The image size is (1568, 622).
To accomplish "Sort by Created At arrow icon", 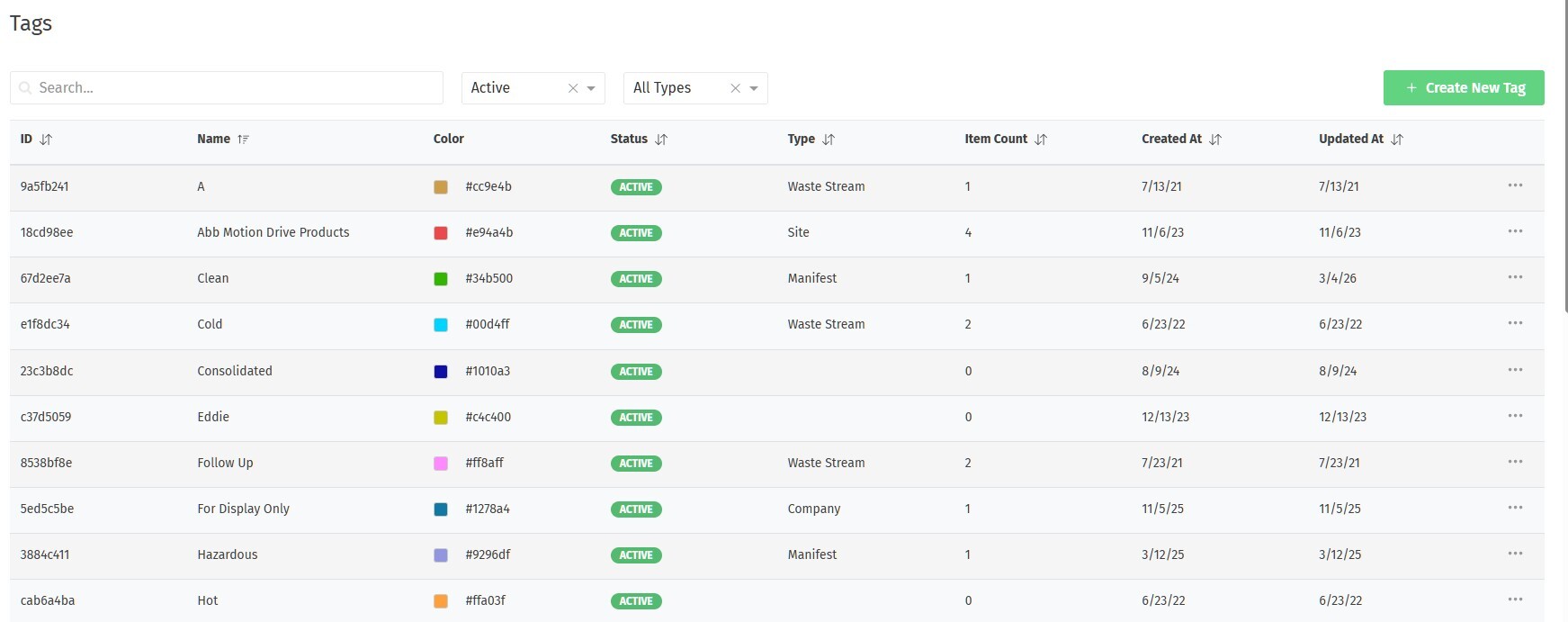I will 1215,140.
